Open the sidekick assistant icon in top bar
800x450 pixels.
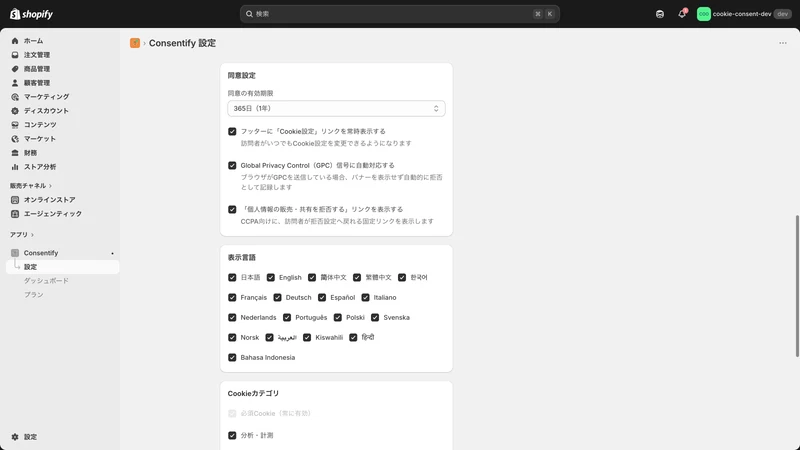coord(660,14)
